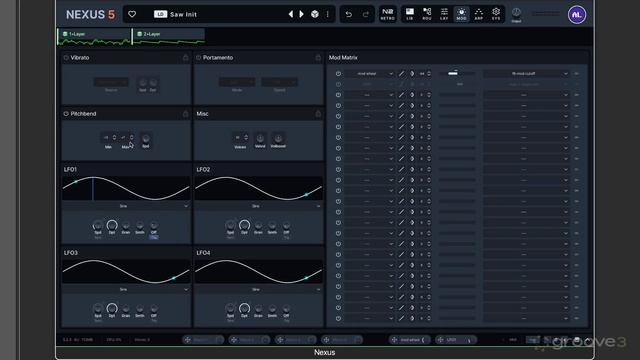Open the Vibrato source dropdown
Screen dimensions: 640x360
[111, 82]
